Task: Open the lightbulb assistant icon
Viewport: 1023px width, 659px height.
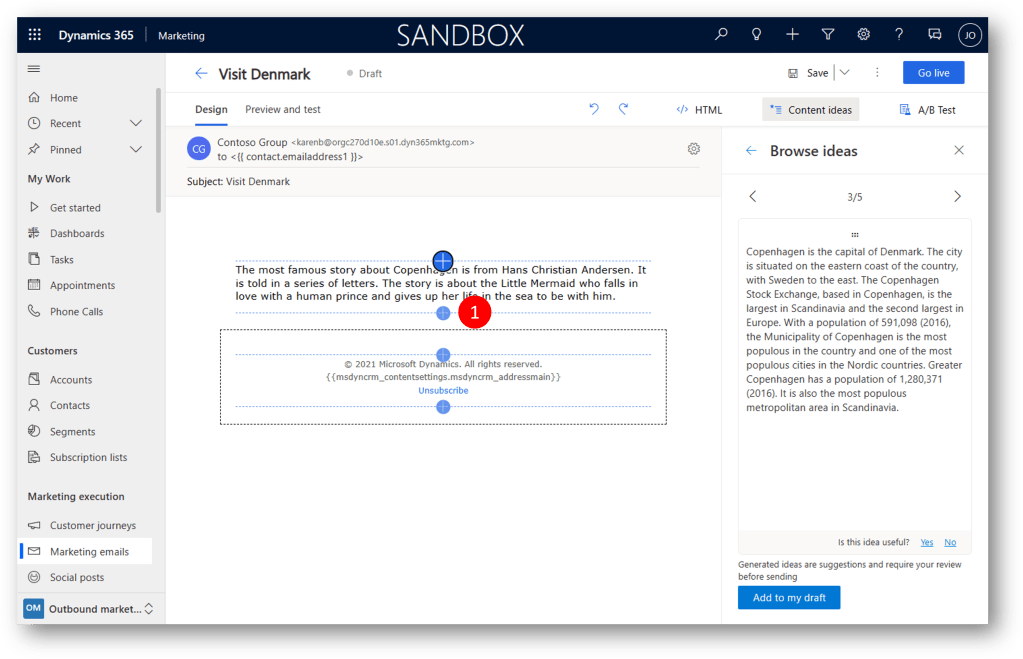Action: [757, 35]
